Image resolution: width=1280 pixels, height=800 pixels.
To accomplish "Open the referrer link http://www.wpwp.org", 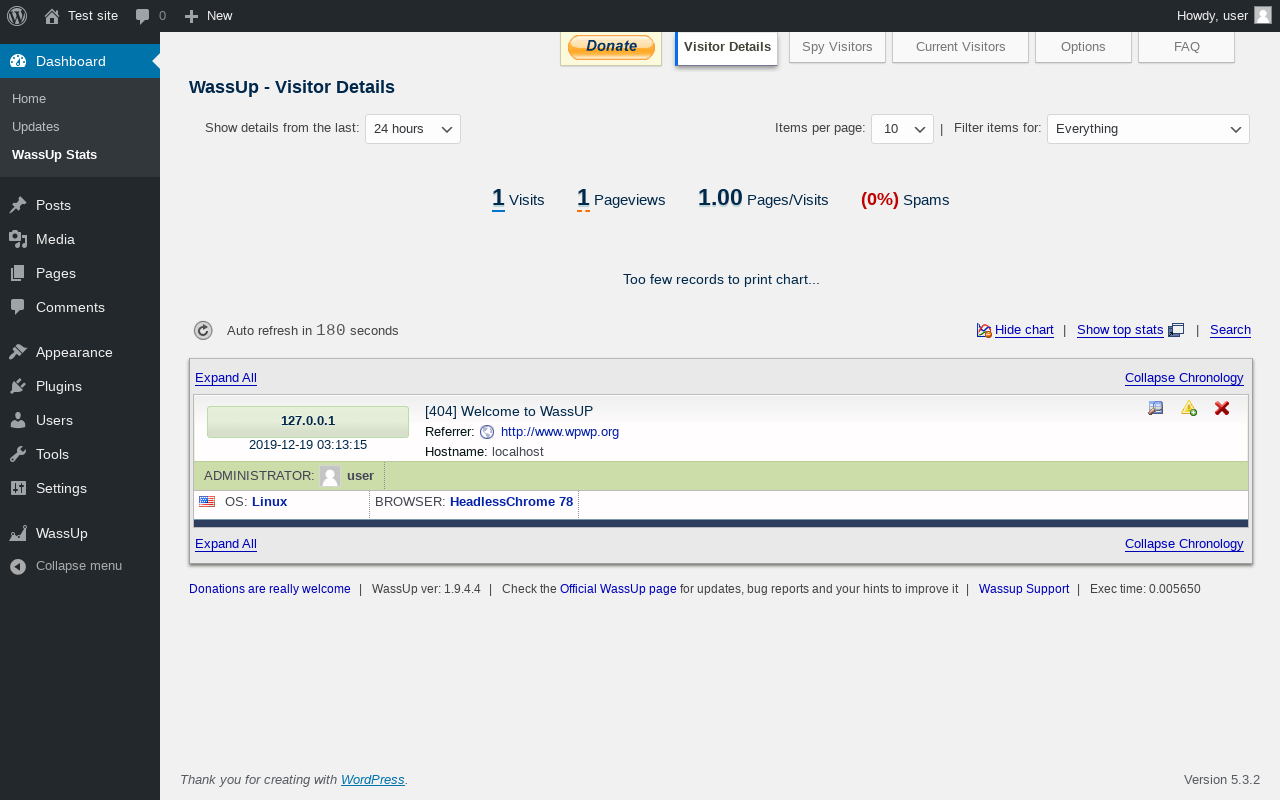I will click(x=560, y=432).
